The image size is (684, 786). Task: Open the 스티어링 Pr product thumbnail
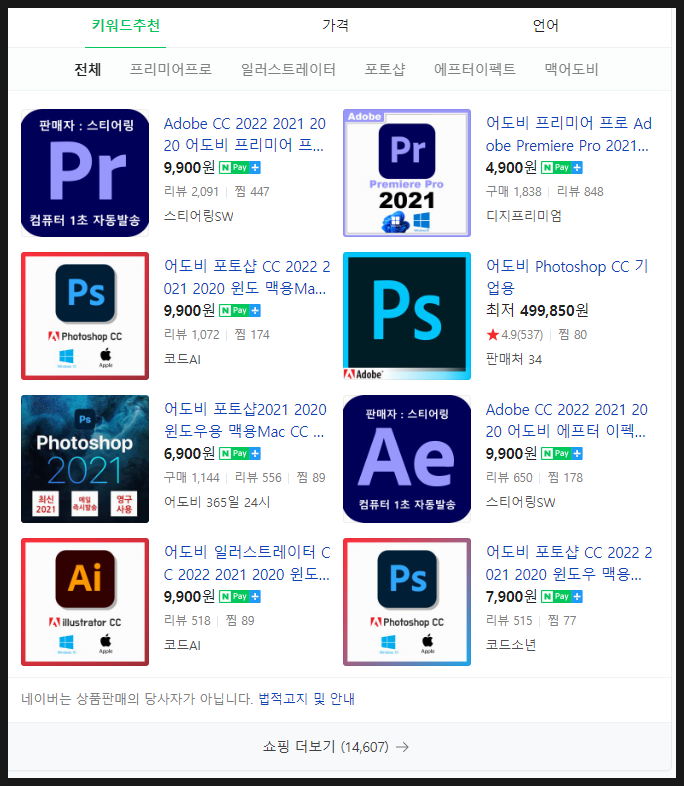coord(85,173)
